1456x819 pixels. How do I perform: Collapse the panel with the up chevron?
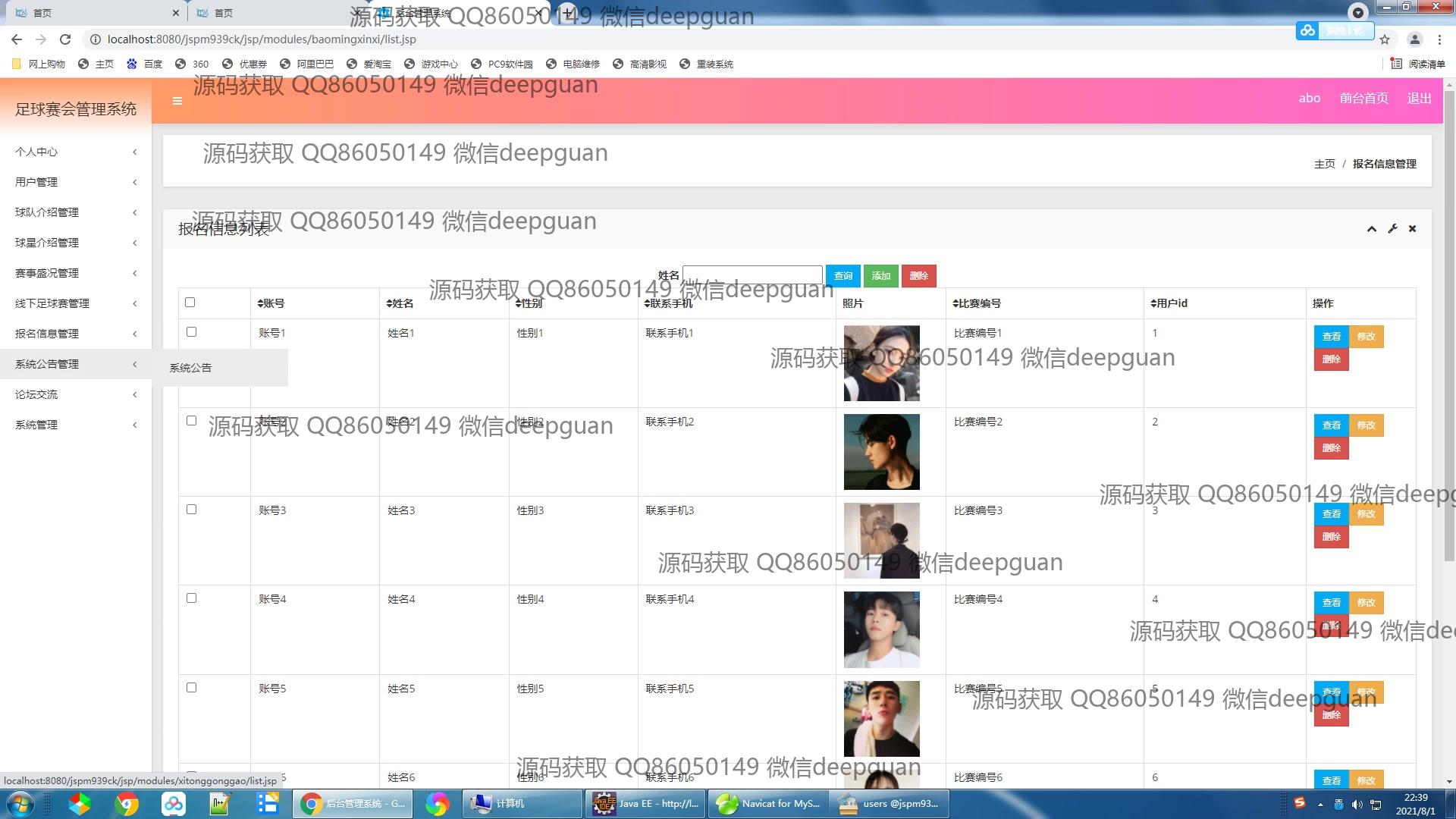(x=1371, y=229)
